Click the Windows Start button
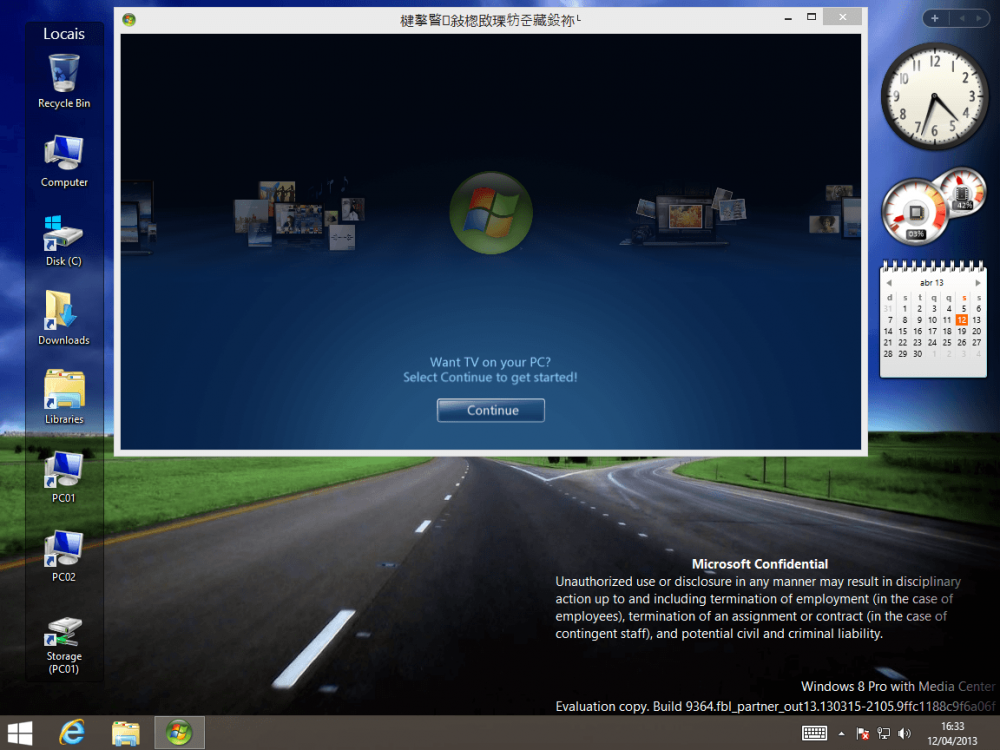This screenshot has height=750, width=1000. 20,733
